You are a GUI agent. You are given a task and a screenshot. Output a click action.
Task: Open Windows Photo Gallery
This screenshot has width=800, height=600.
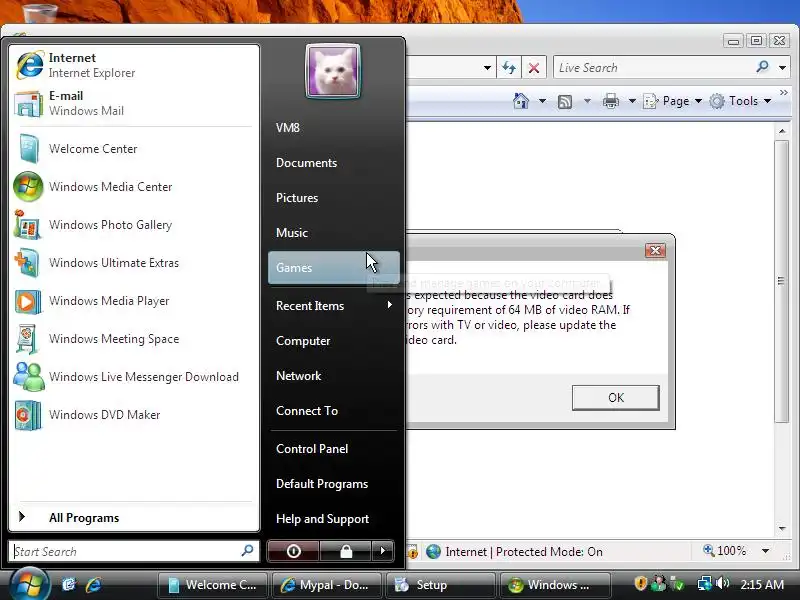click(134, 224)
